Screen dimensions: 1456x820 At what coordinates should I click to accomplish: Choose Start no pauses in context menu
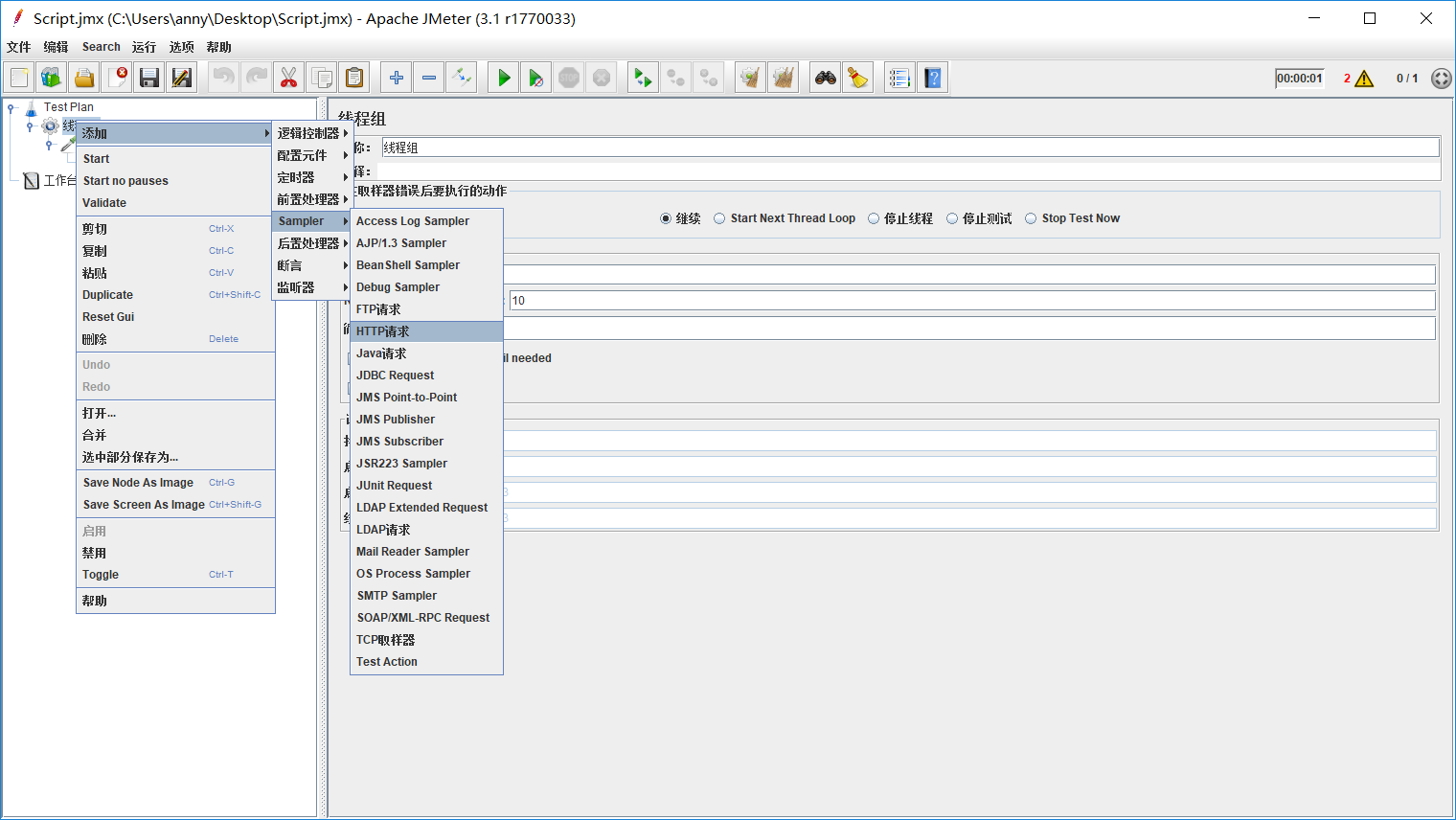click(175, 181)
